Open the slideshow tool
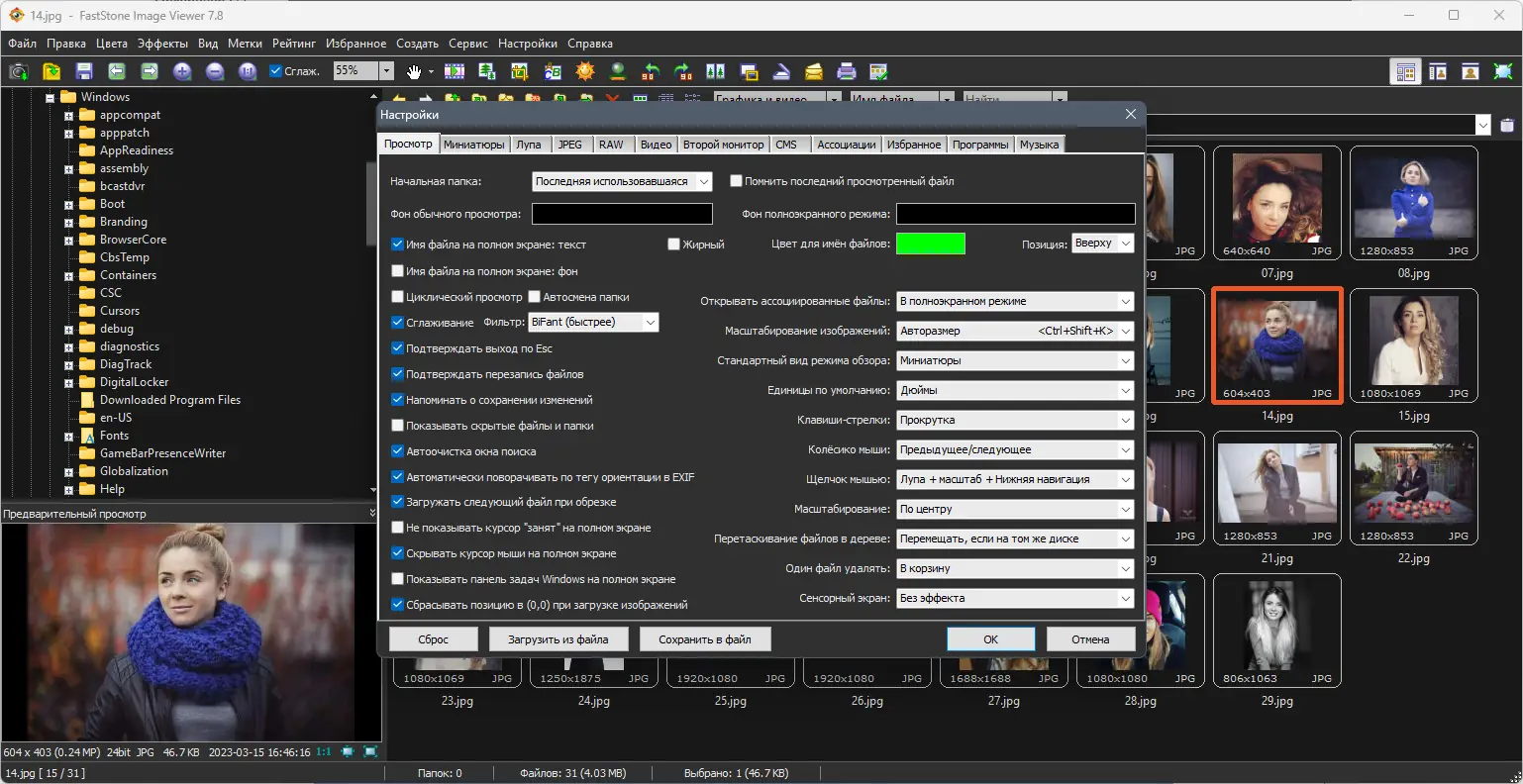 (454, 70)
